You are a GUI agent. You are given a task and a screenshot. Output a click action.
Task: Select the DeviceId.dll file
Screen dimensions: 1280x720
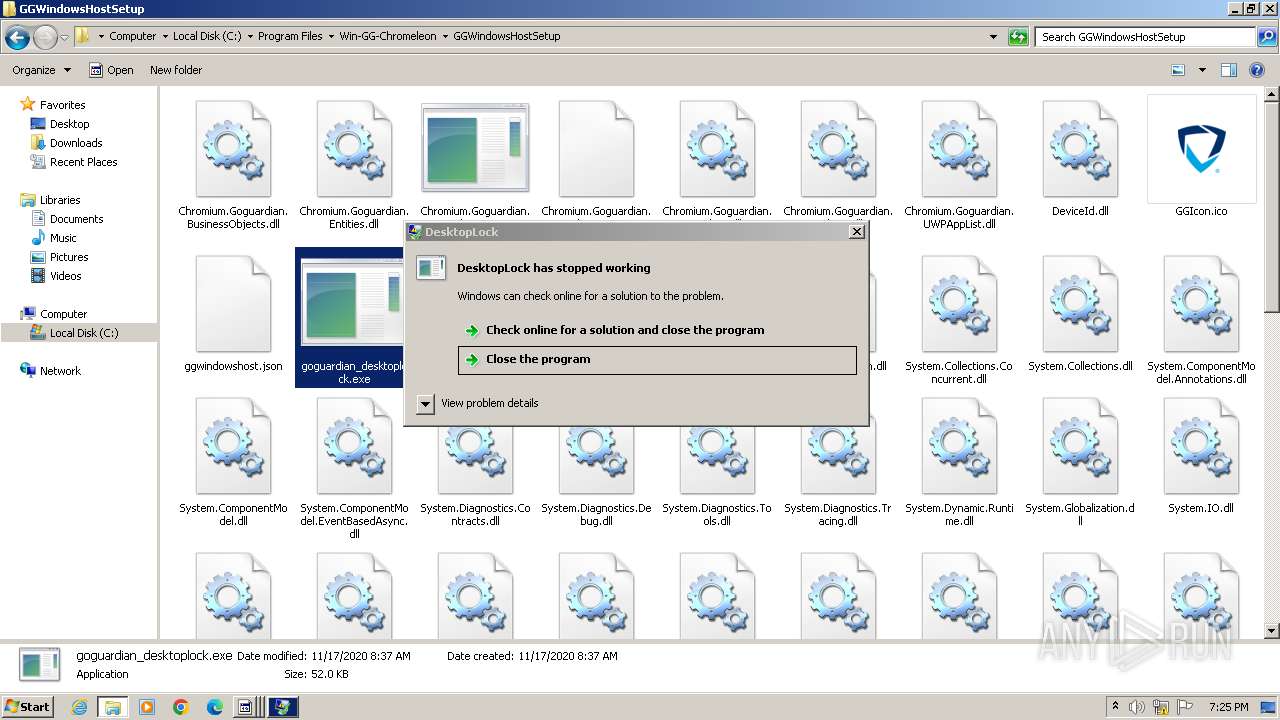click(1080, 148)
